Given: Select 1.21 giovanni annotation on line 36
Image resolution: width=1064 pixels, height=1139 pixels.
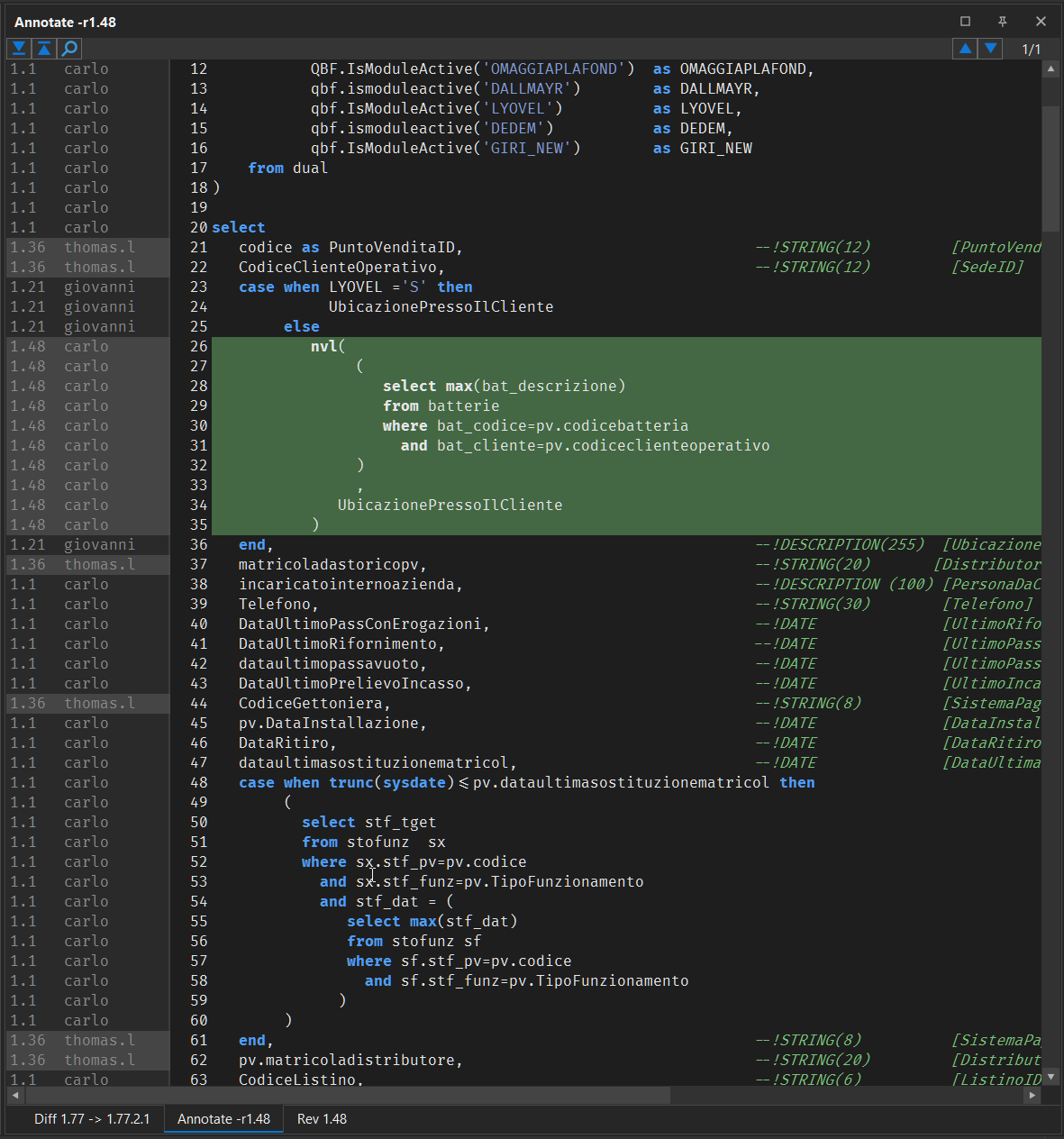Looking at the screenshot, I should [87, 545].
